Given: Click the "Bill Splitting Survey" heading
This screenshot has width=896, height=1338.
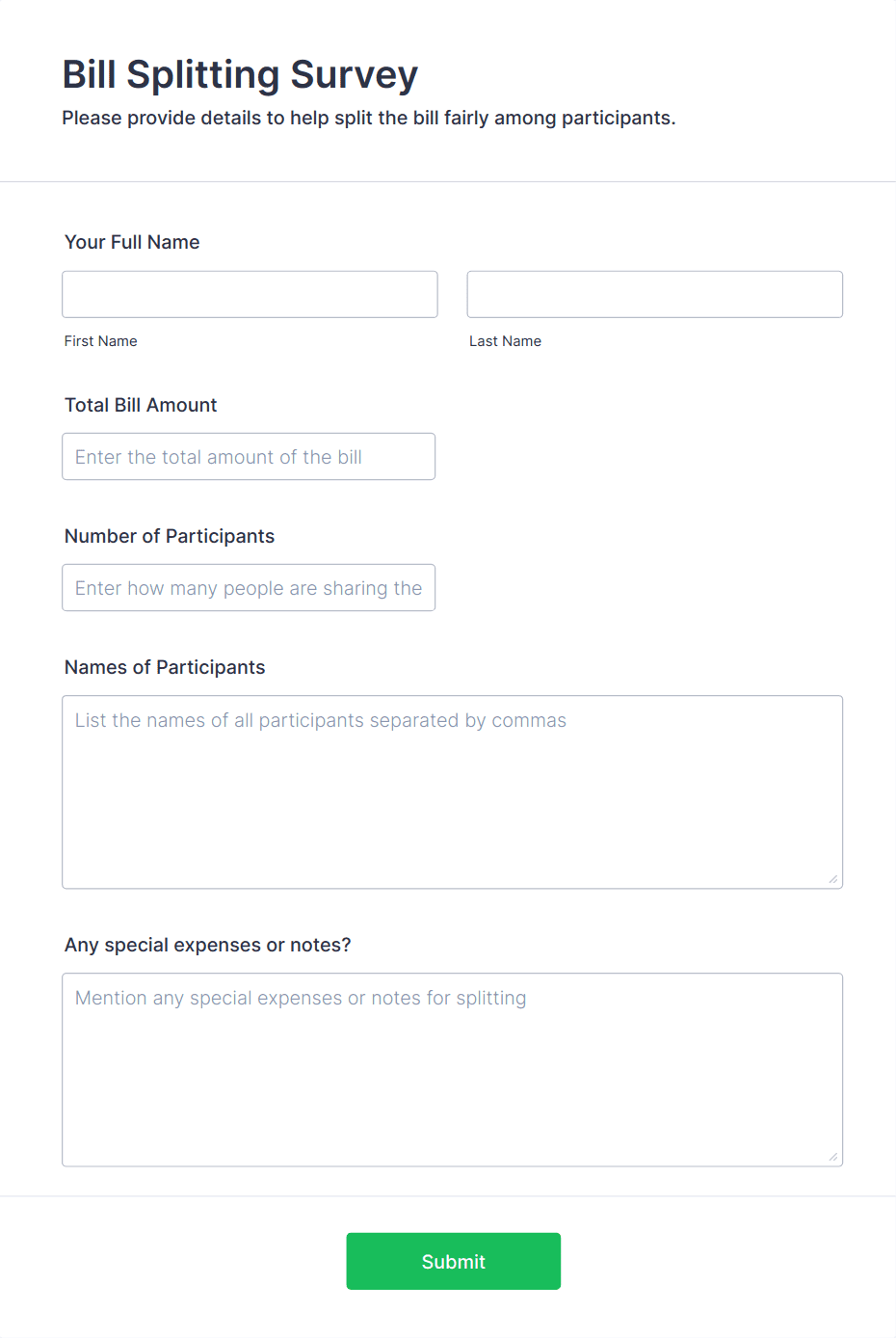Looking at the screenshot, I should pyautogui.click(x=240, y=74).
